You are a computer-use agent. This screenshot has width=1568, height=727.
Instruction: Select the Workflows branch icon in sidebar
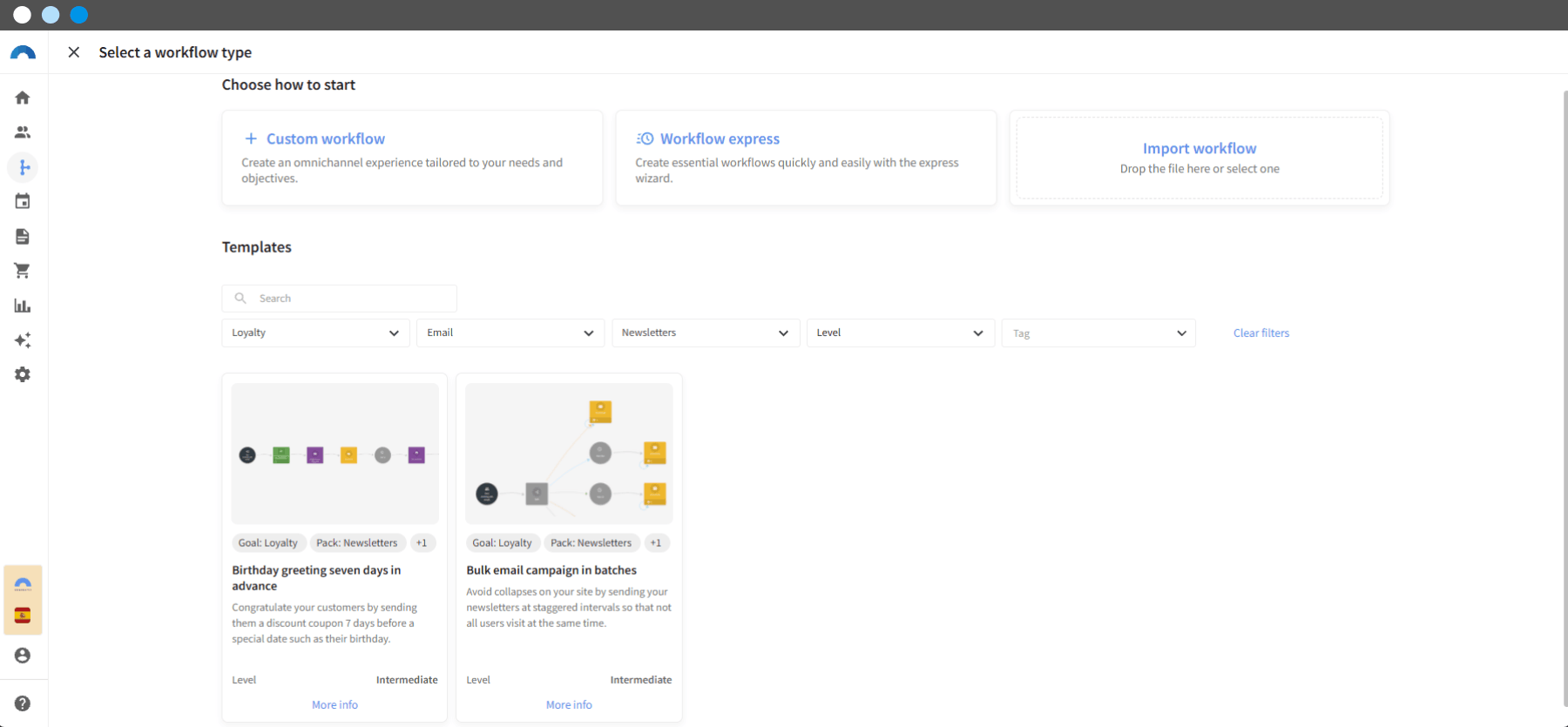point(23,167)
